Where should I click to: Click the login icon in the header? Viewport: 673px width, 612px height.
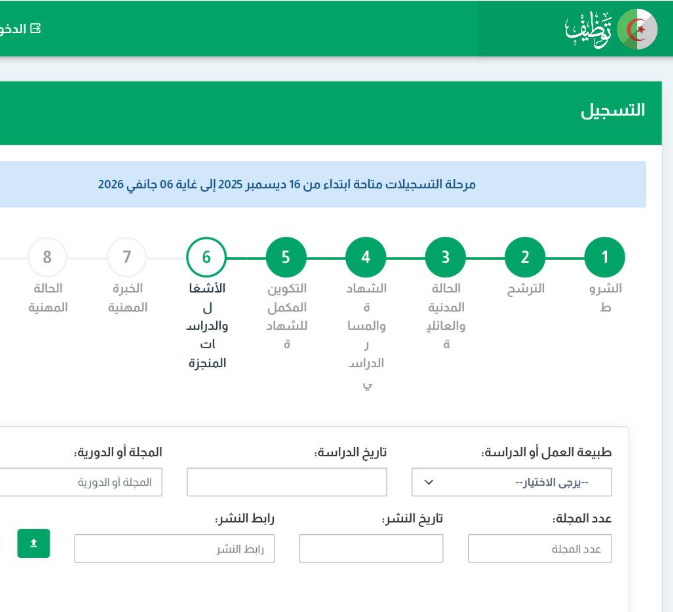pyautogui.click(x=36, y=29)
